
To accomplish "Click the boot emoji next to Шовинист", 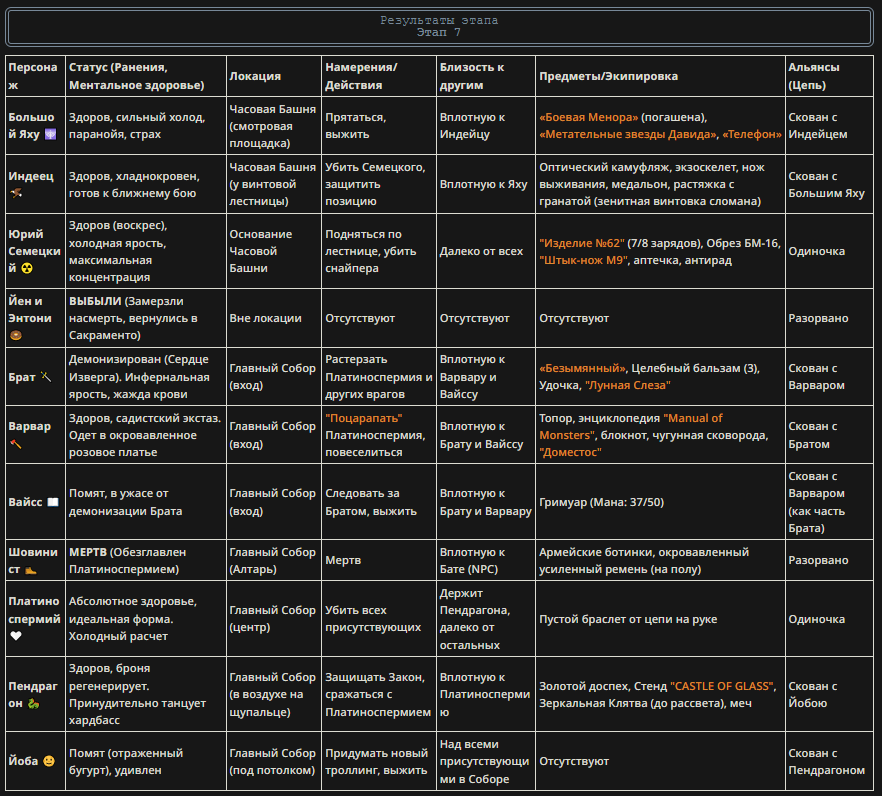I will tap(31, 570).
